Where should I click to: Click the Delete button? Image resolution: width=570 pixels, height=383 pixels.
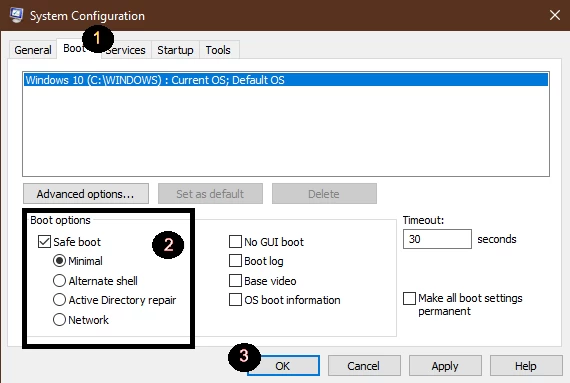tap(324, 194)
